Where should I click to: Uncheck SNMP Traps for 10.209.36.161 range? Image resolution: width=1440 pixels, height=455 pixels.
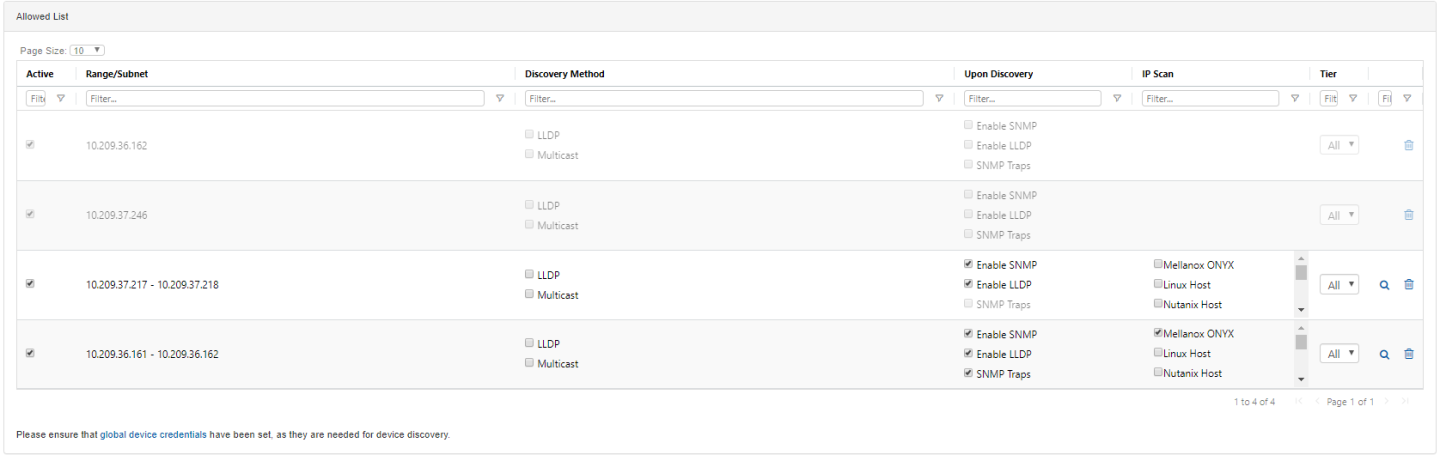tap(968, 374)
